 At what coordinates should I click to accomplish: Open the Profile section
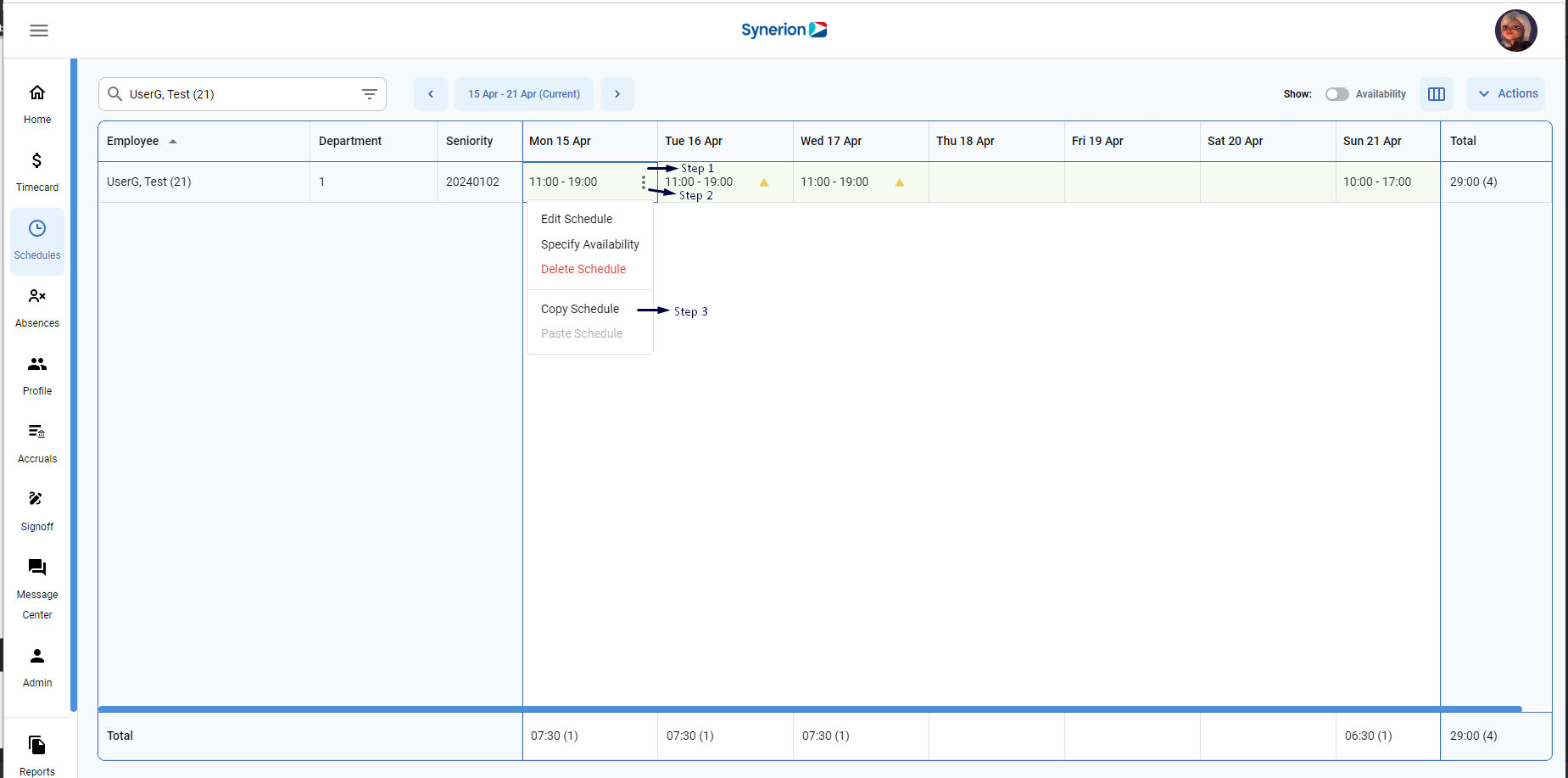pyautogui.click(x=37, y=376)
